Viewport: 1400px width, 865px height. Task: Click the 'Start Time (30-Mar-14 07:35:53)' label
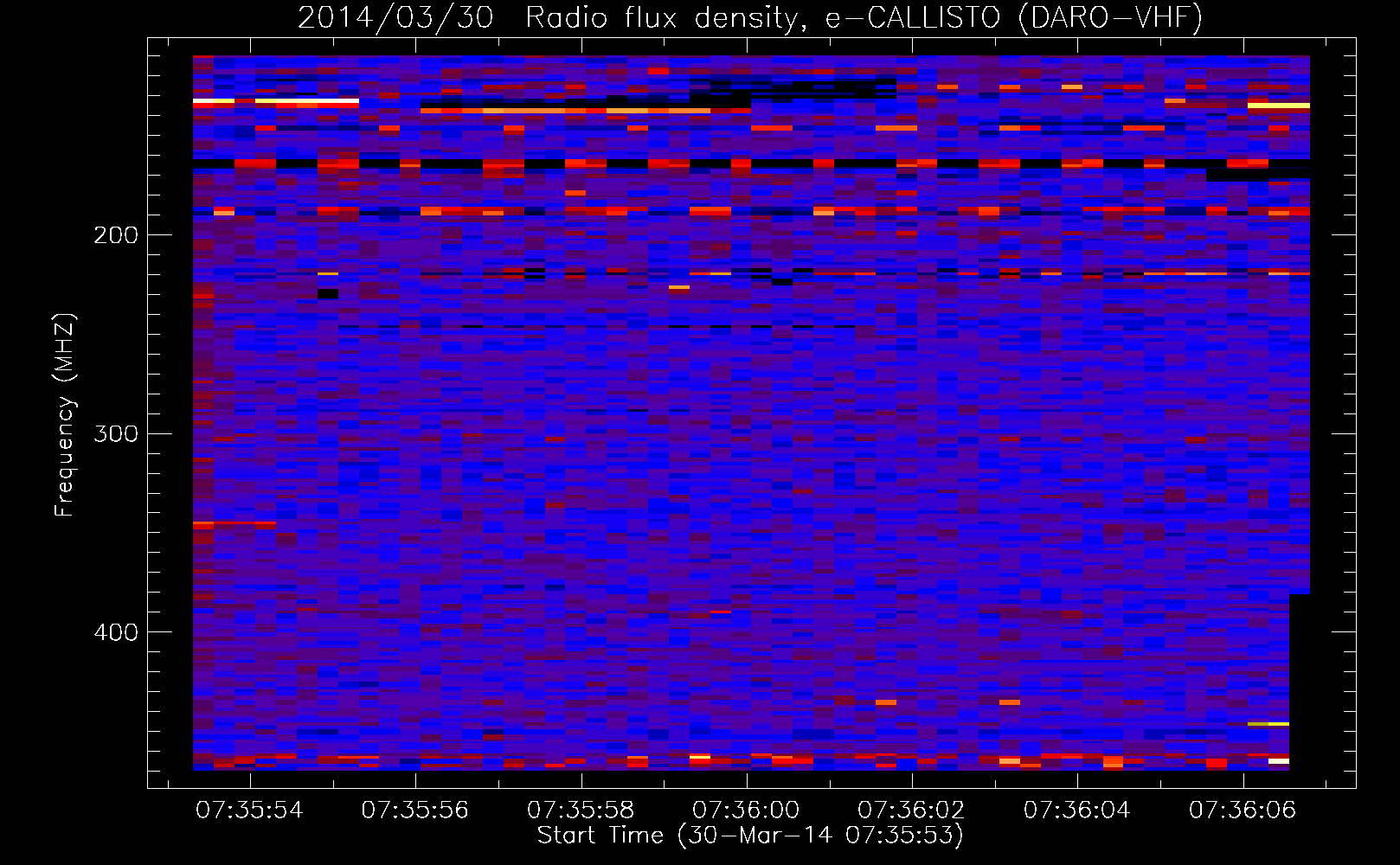(x=750, y=836)
